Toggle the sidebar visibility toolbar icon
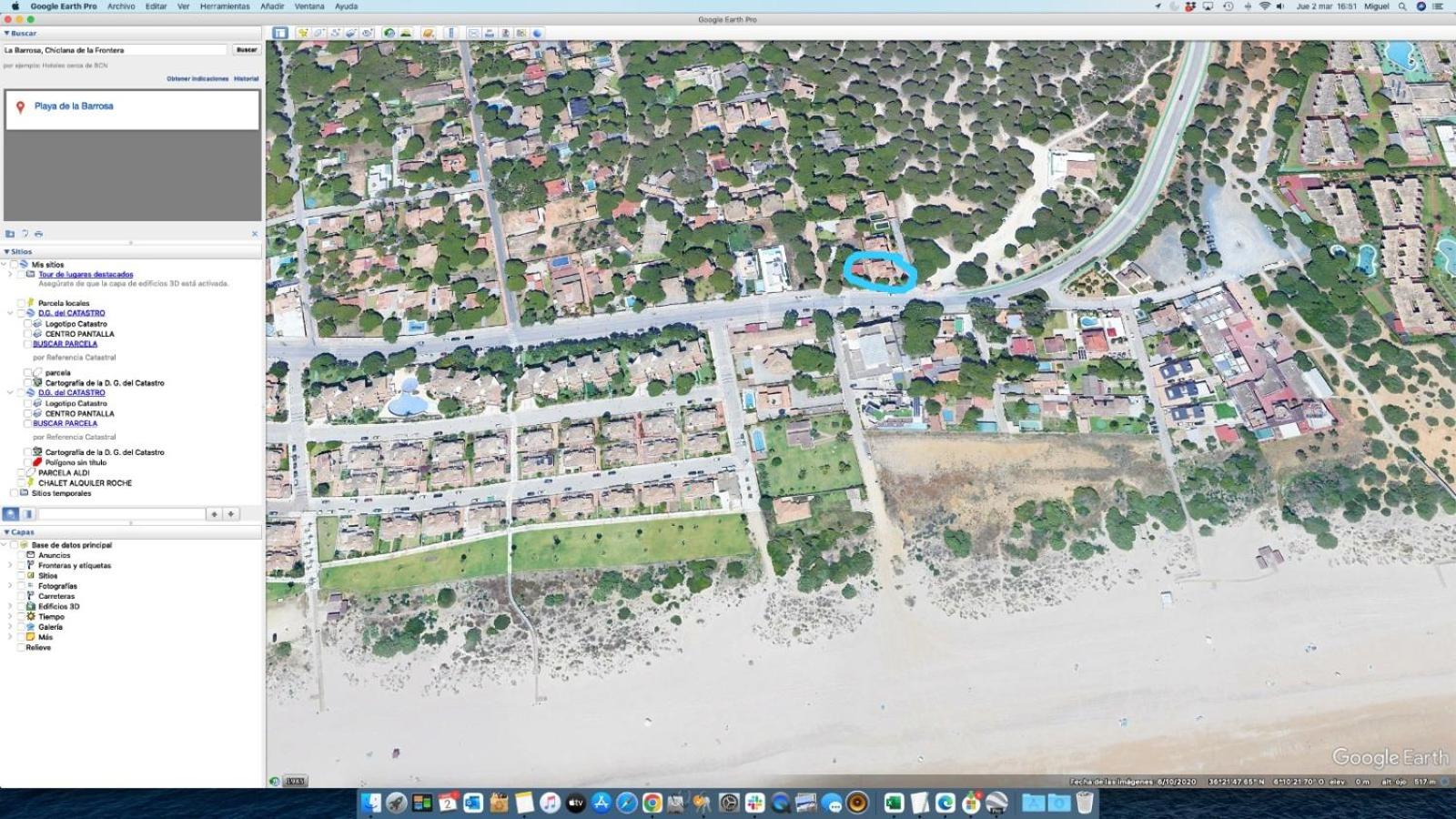 [x=280, y=33]
